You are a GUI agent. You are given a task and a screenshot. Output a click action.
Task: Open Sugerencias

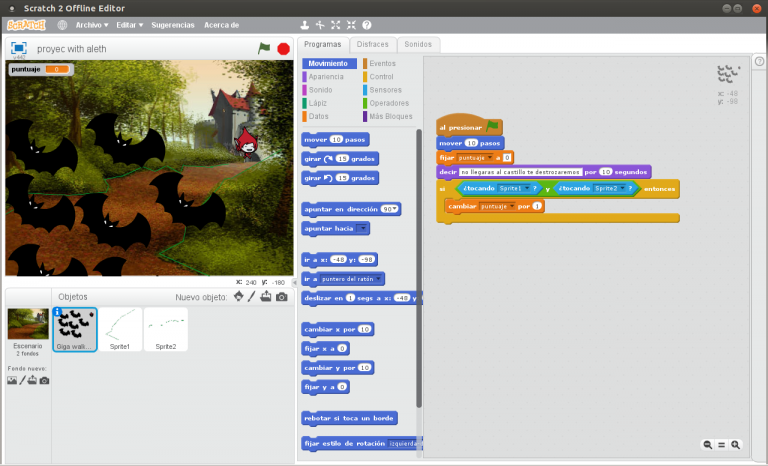pyautogui.click(x=173, y=25)
